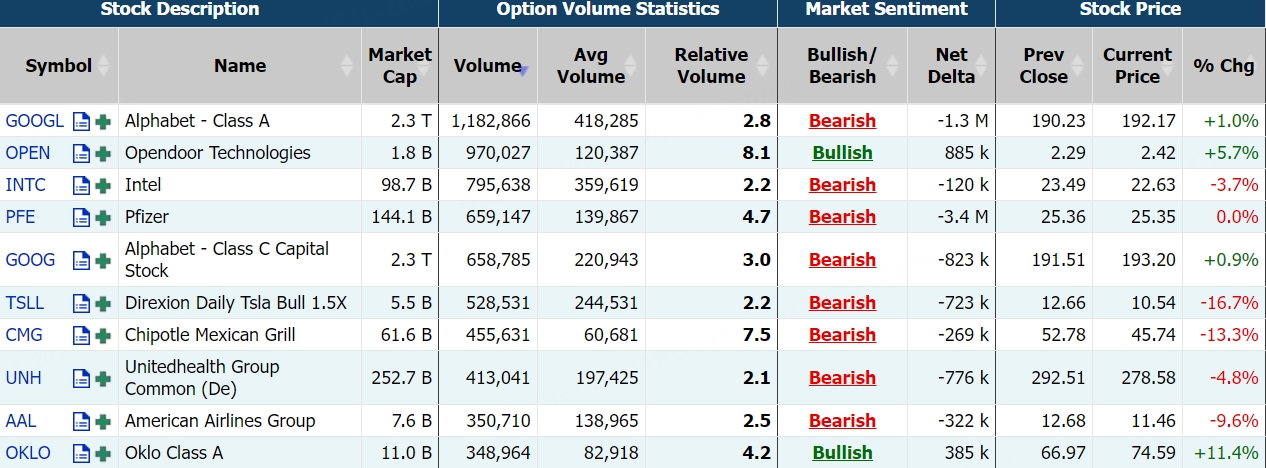Image resolution: width=1266 pixels, height=468 pixels.
Task: Sort table by Current Price column
Action: (1137, 66)
